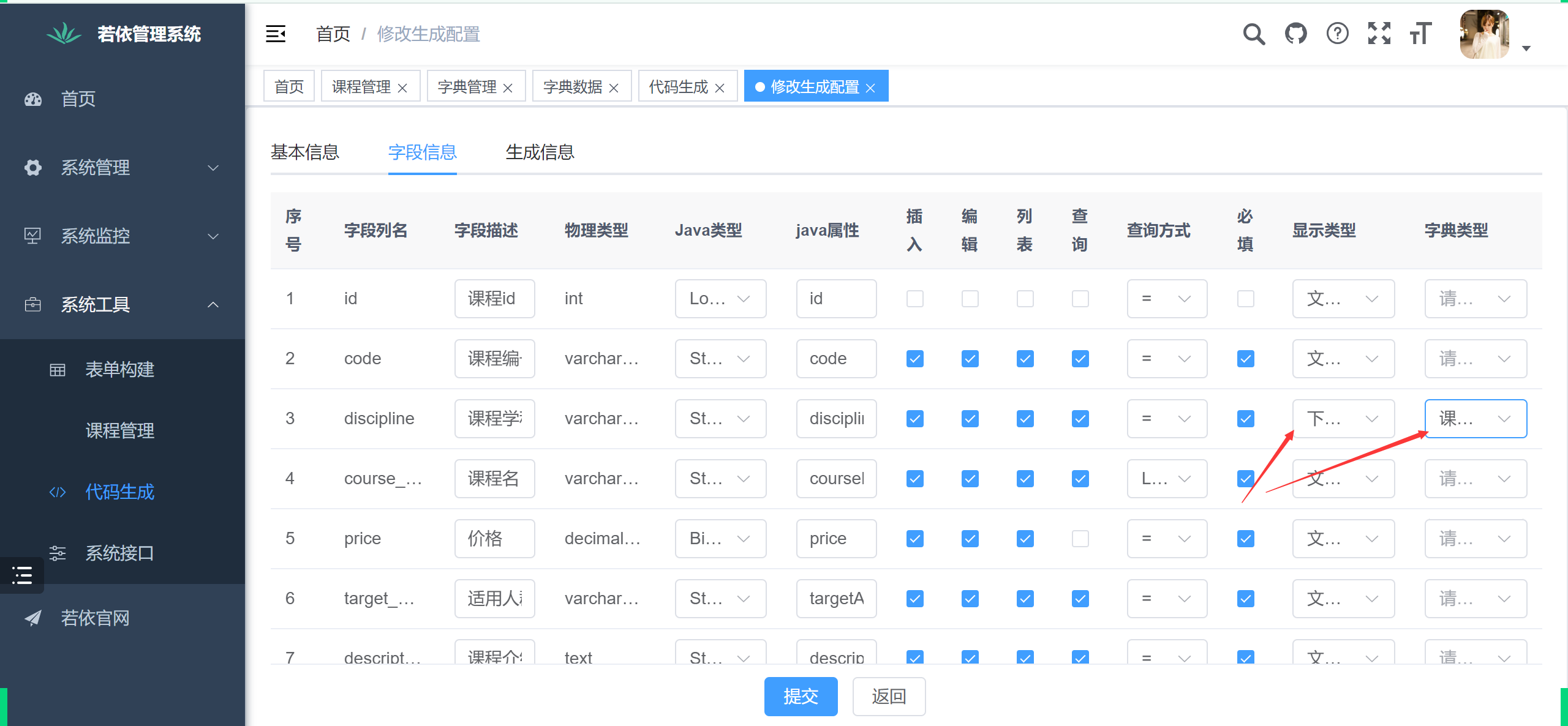The image size is (1568, 726).
Task: Close the 字典数据 tab
Action: 614,88
